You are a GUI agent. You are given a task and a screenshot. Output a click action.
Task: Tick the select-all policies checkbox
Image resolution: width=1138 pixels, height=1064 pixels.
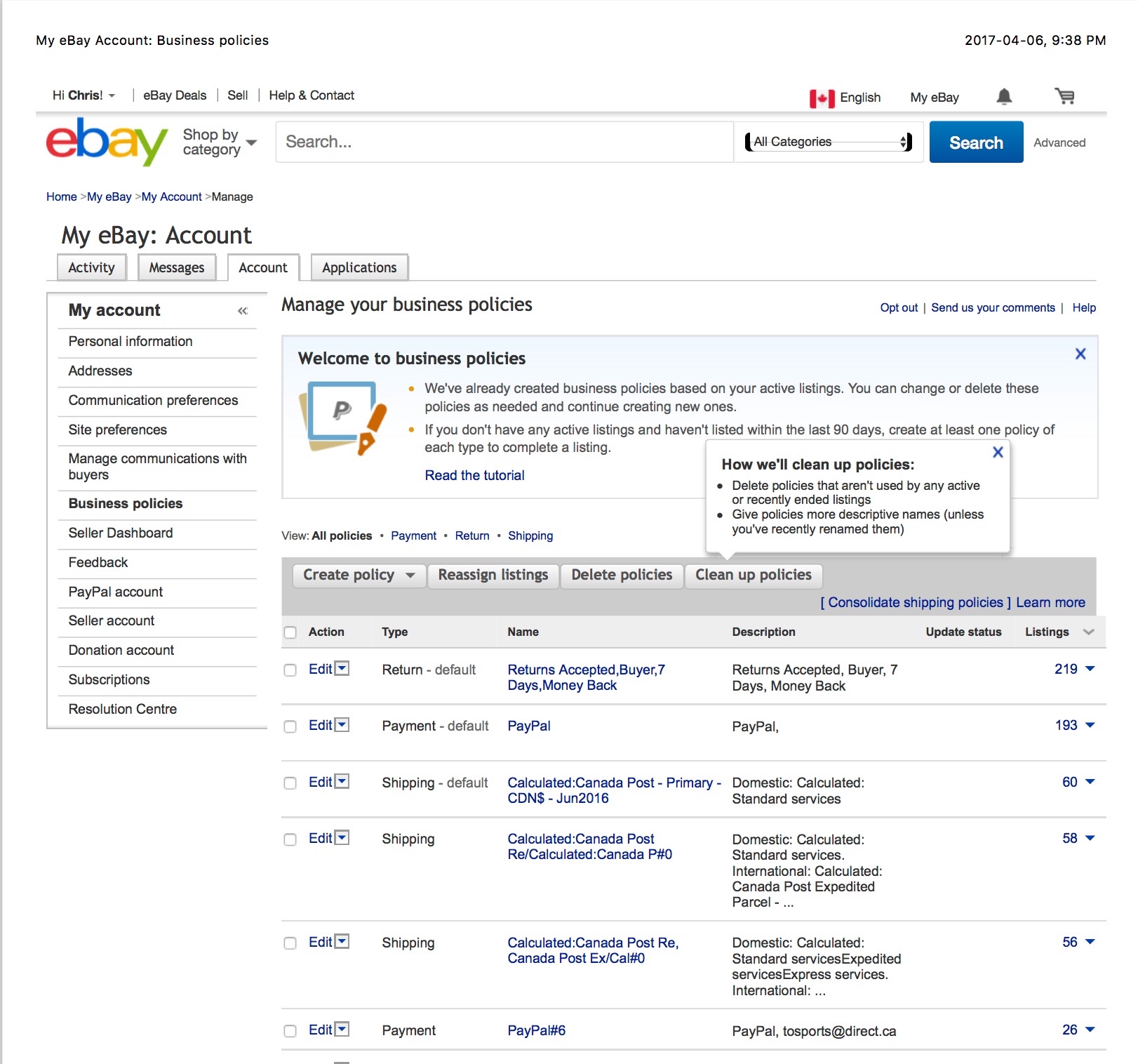tap(290, 632)
